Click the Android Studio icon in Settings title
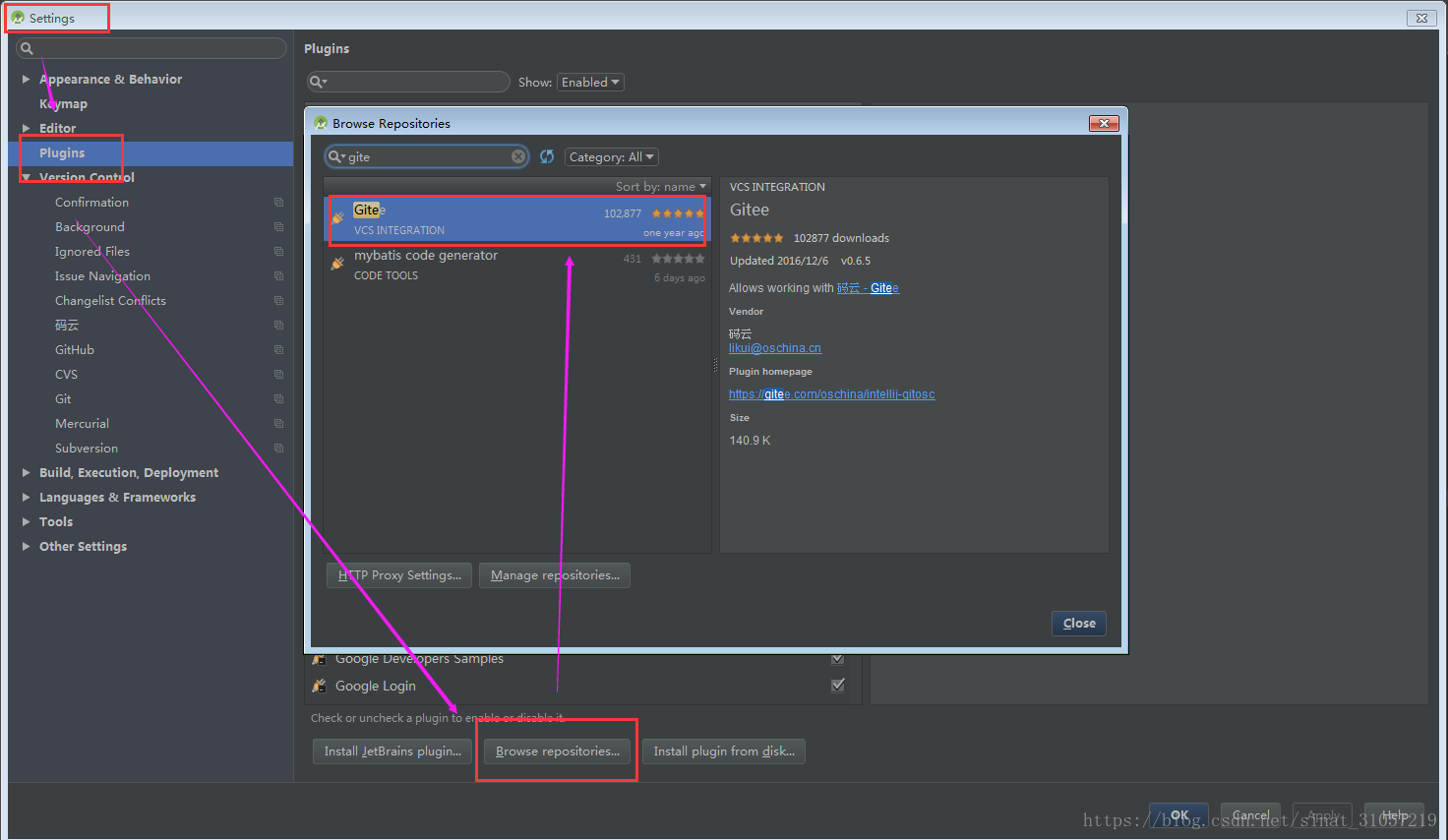 (18, 18)
